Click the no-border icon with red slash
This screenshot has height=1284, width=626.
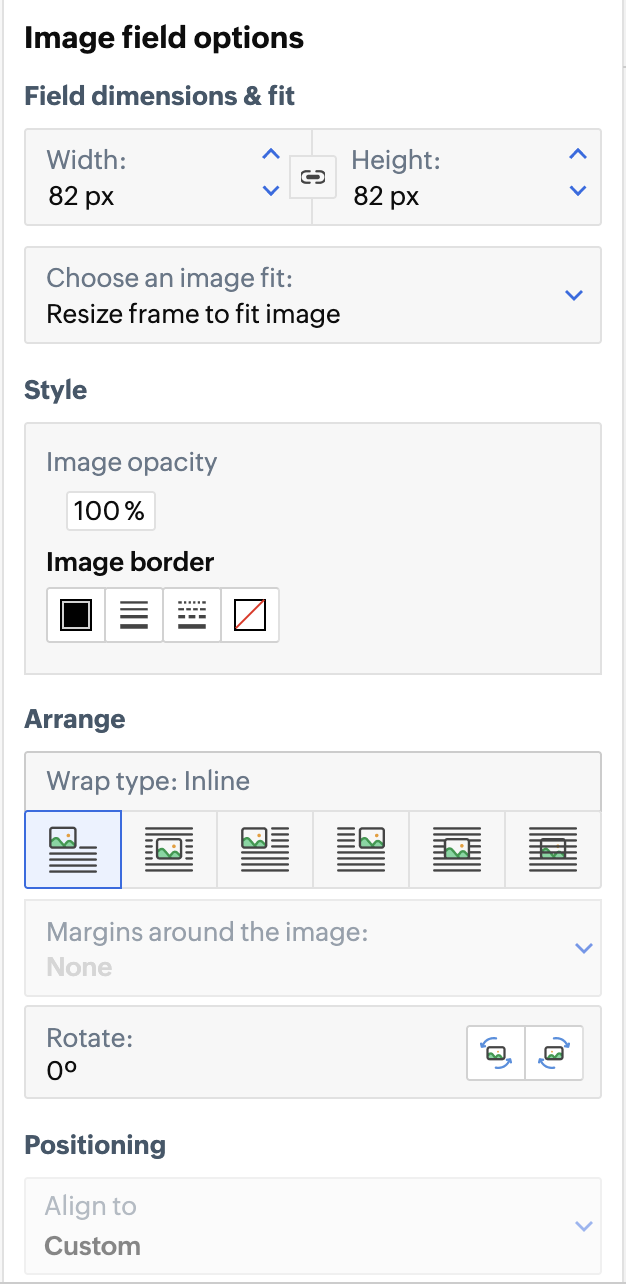click(249, 614)
